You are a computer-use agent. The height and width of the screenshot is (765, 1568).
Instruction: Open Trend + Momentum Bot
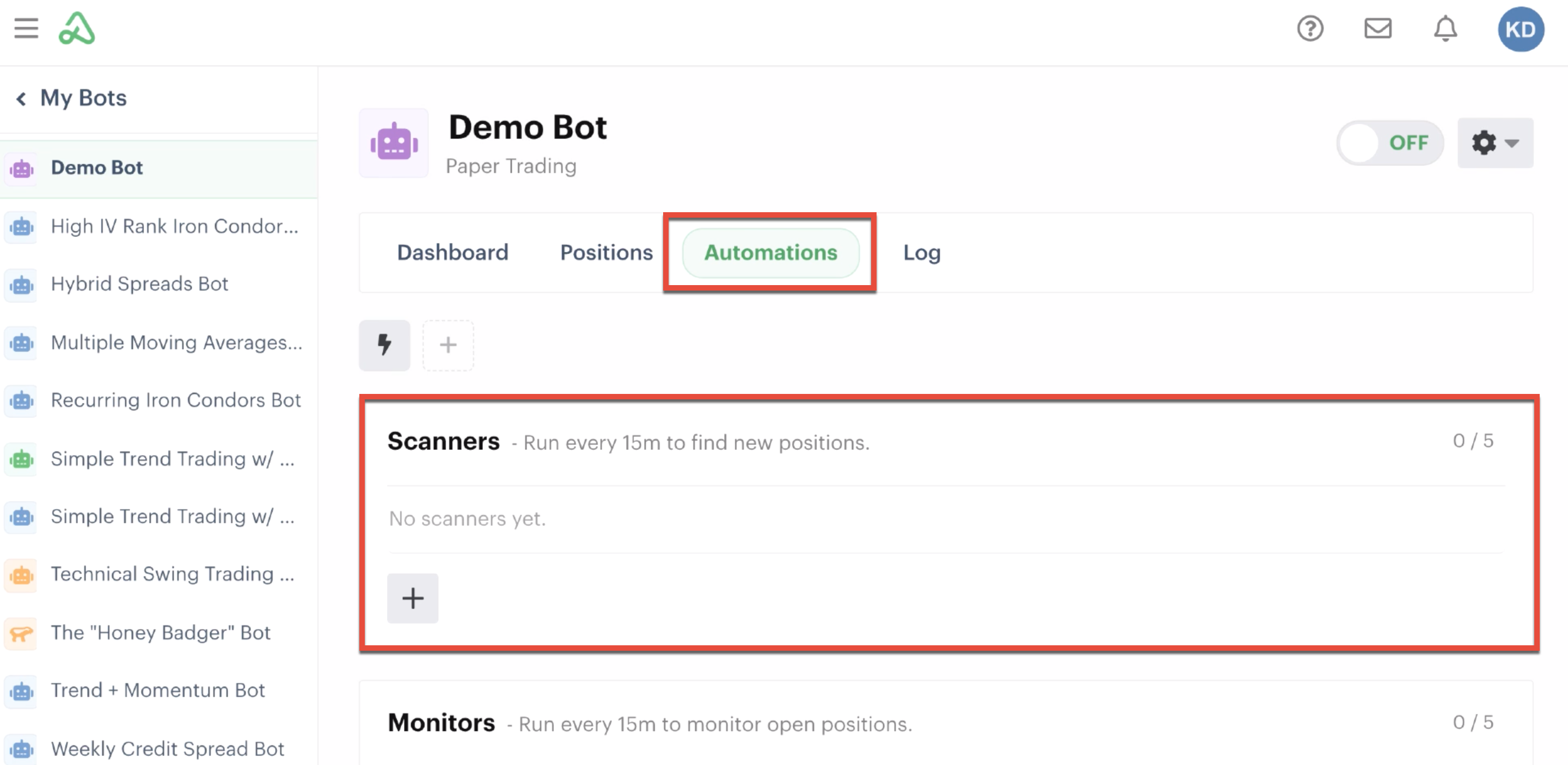pyautogui.click(x=159, y=691)
